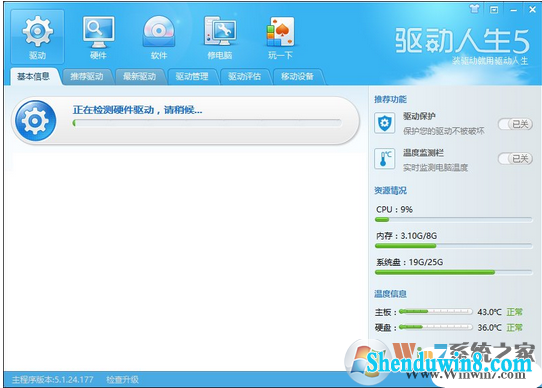
Task: Open the title bar dropdown menu icon
Action: 494,10
